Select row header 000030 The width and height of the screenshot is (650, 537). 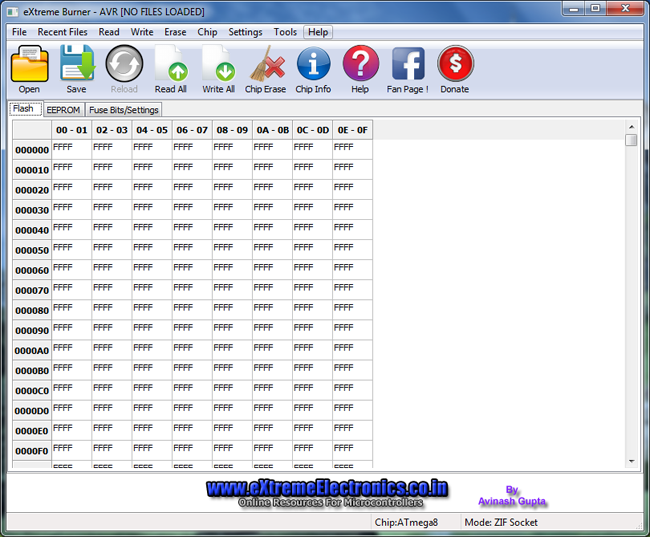pyautogui.click(x=32, y=210)
